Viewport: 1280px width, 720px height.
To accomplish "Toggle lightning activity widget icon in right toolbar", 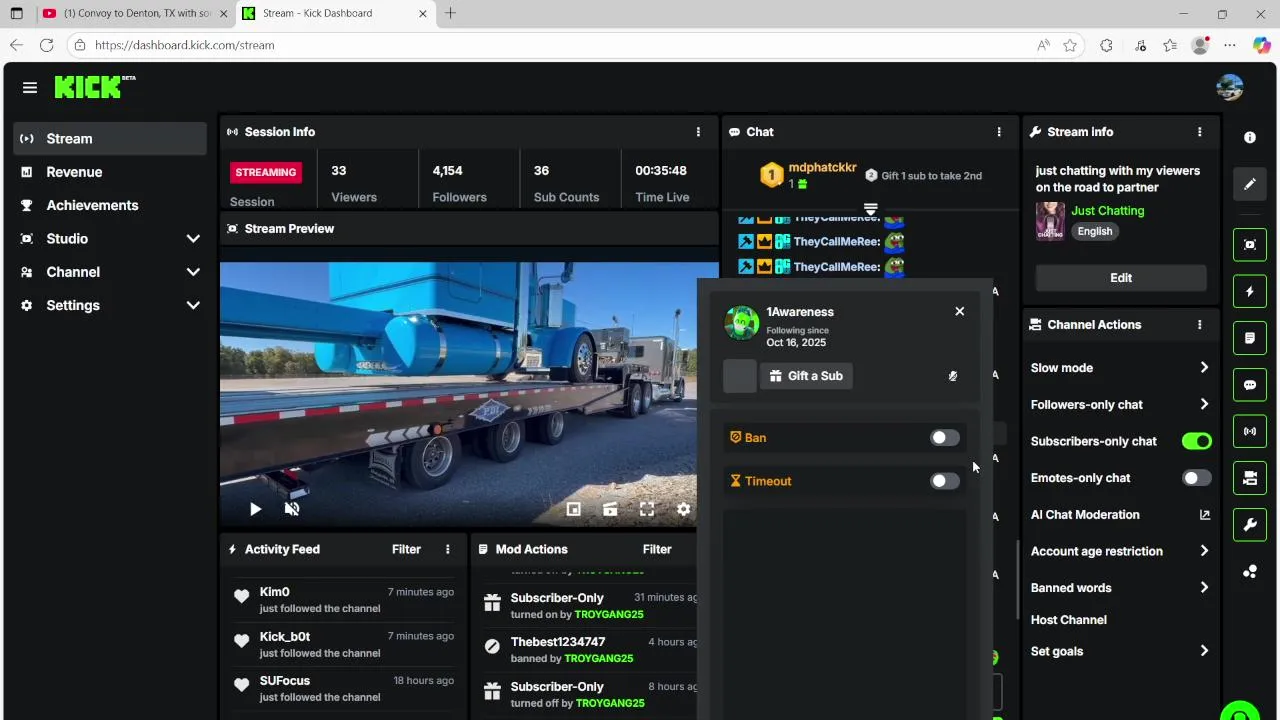I will 1250,292.
